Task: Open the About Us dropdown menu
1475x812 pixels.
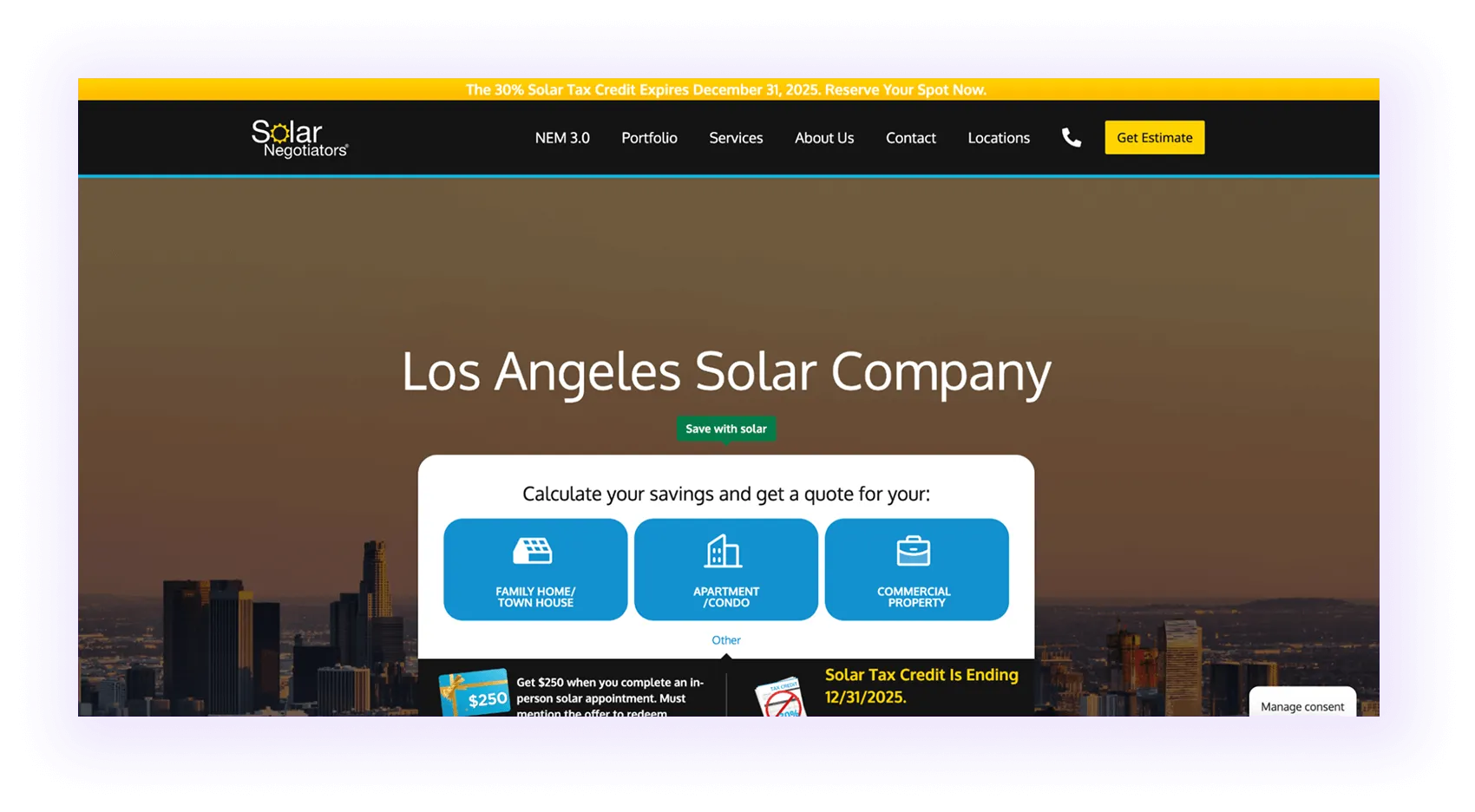Action: [x=823, y=137]
